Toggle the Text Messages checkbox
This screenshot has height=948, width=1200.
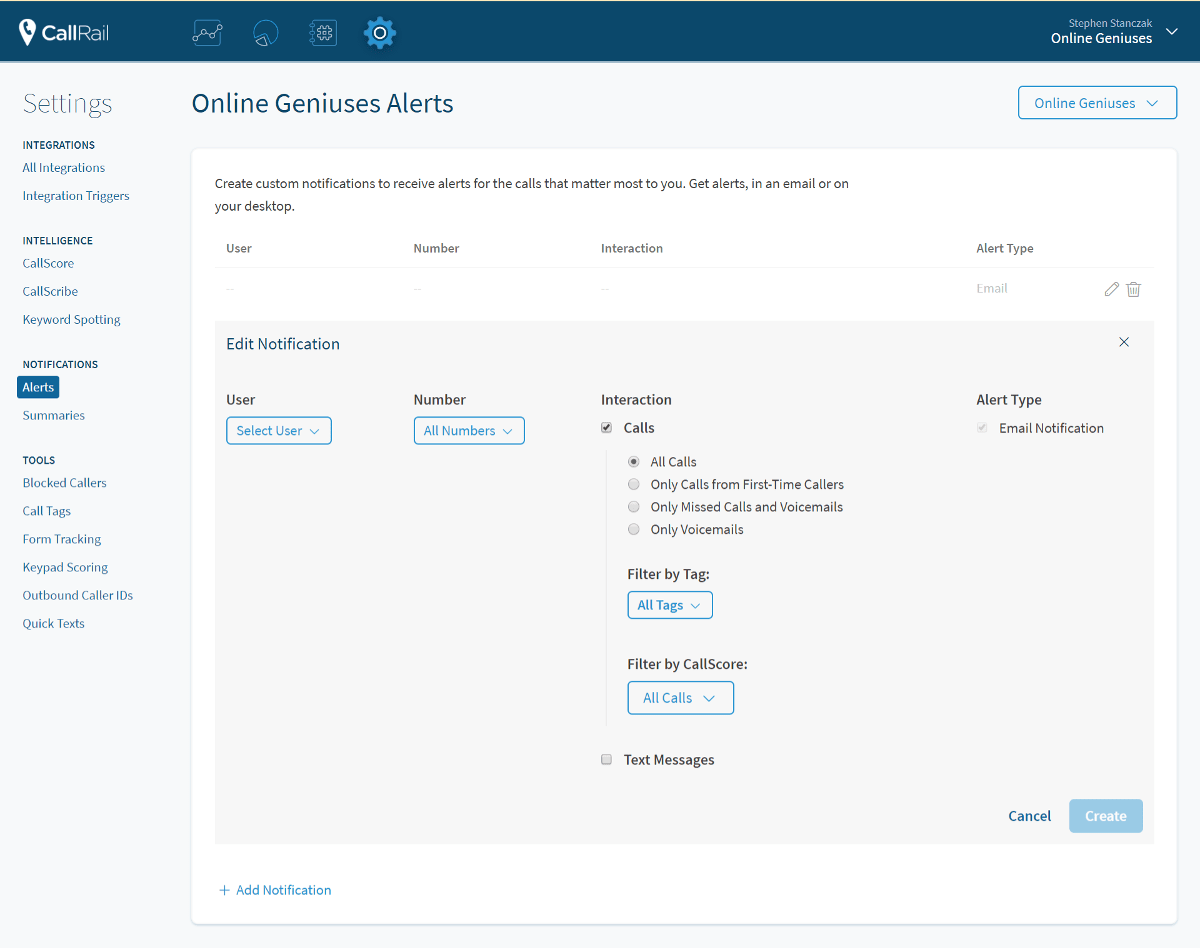606,759
